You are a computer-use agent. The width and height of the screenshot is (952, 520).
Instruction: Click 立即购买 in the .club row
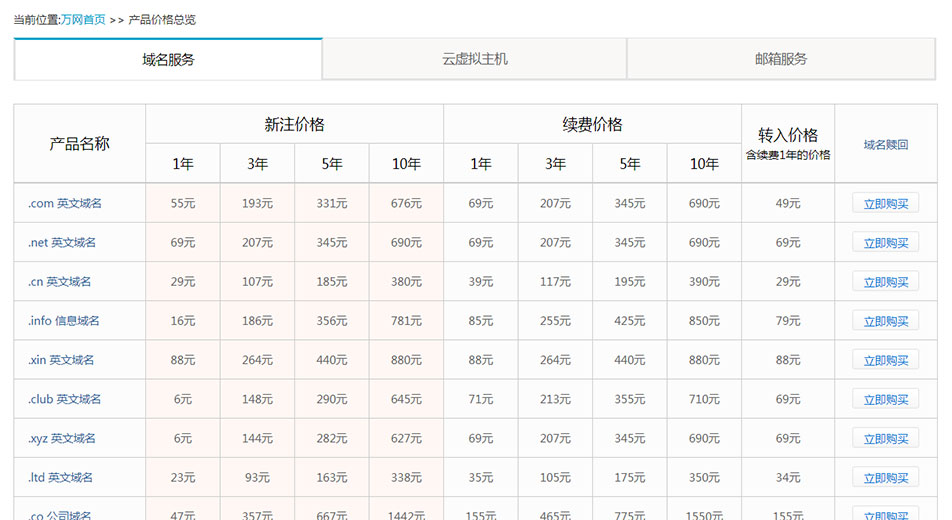coord(885,399)
